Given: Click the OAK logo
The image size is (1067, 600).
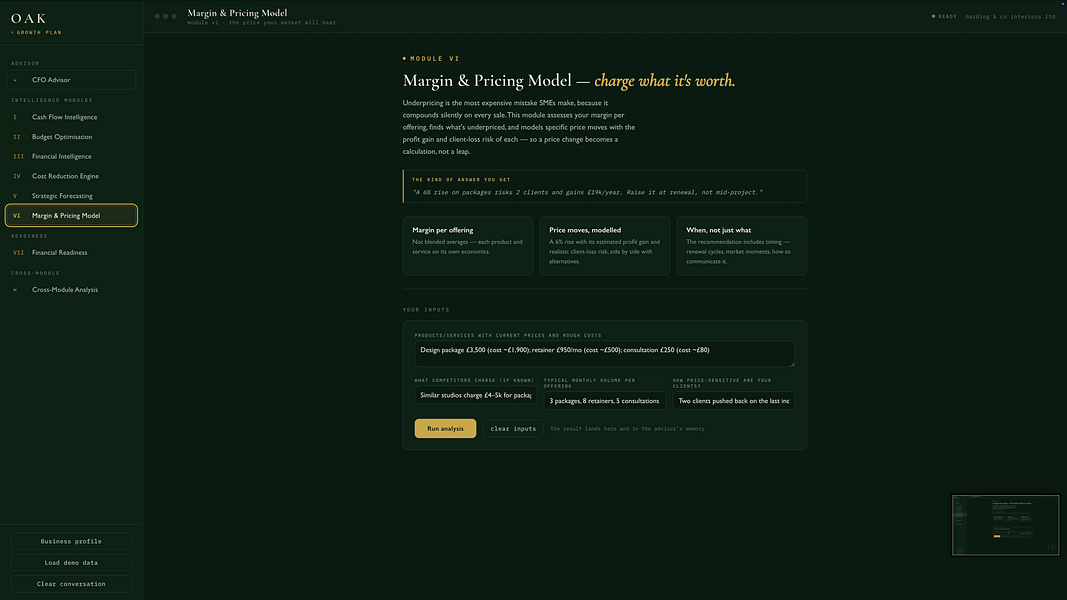Looking at the screenshot, I should (29, 19).
